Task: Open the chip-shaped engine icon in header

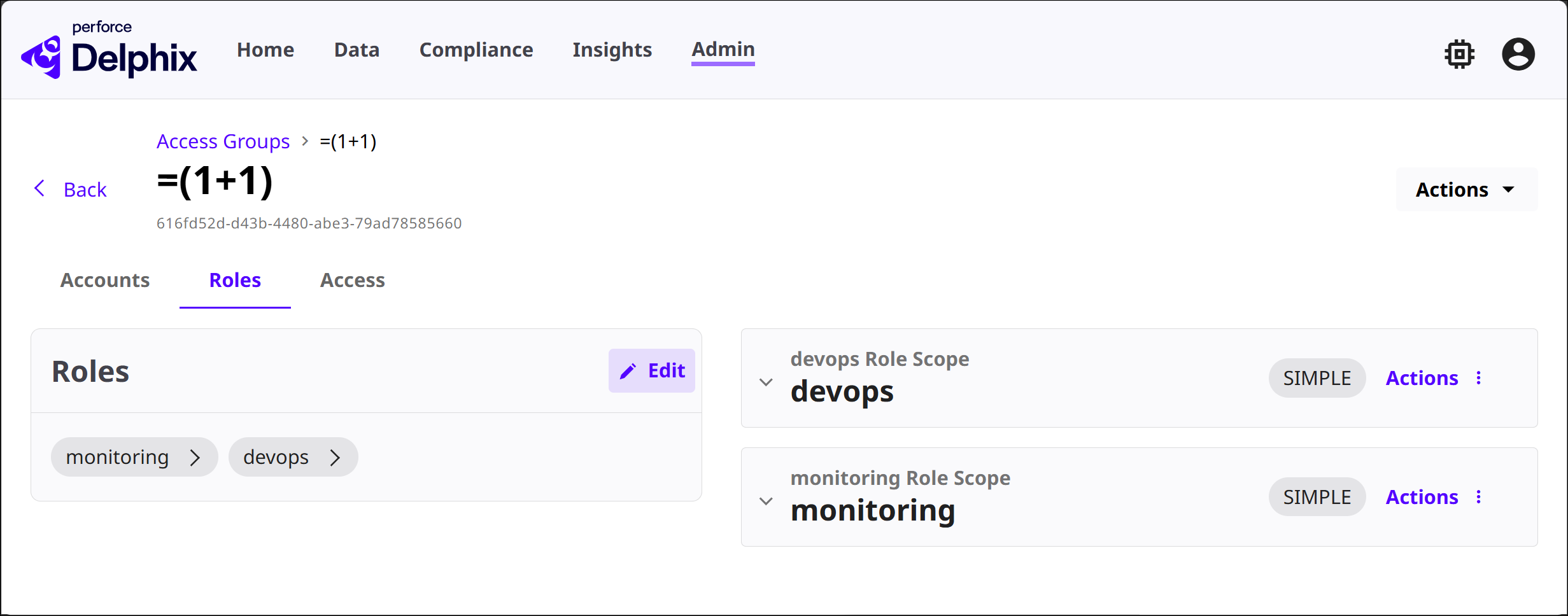Action: 1459,54
